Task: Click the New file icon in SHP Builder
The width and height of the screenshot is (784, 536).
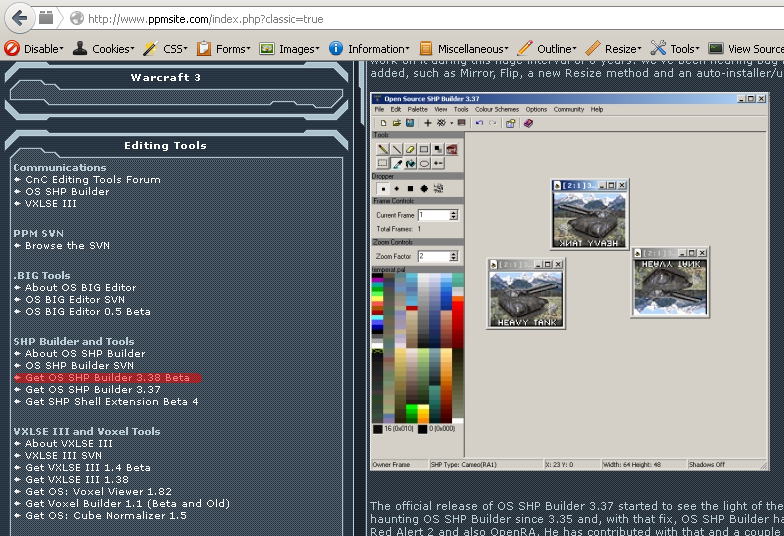Action: click(383, 123)
